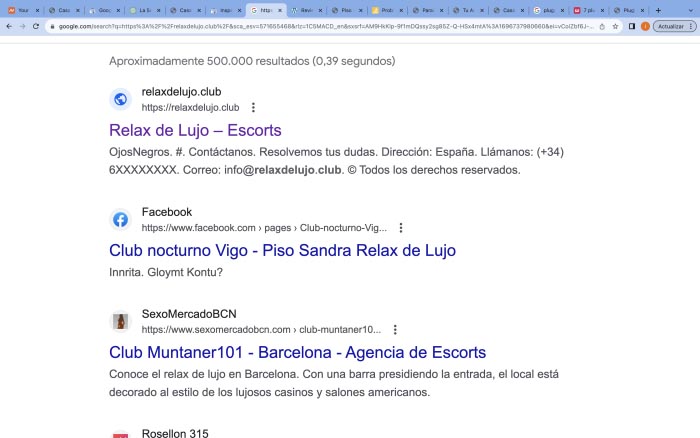Image resolution: width=700 pixels, height=438 pixels.
Task: Click the 'SexoMercadoBCN' site name label
Action: (189, 314)
